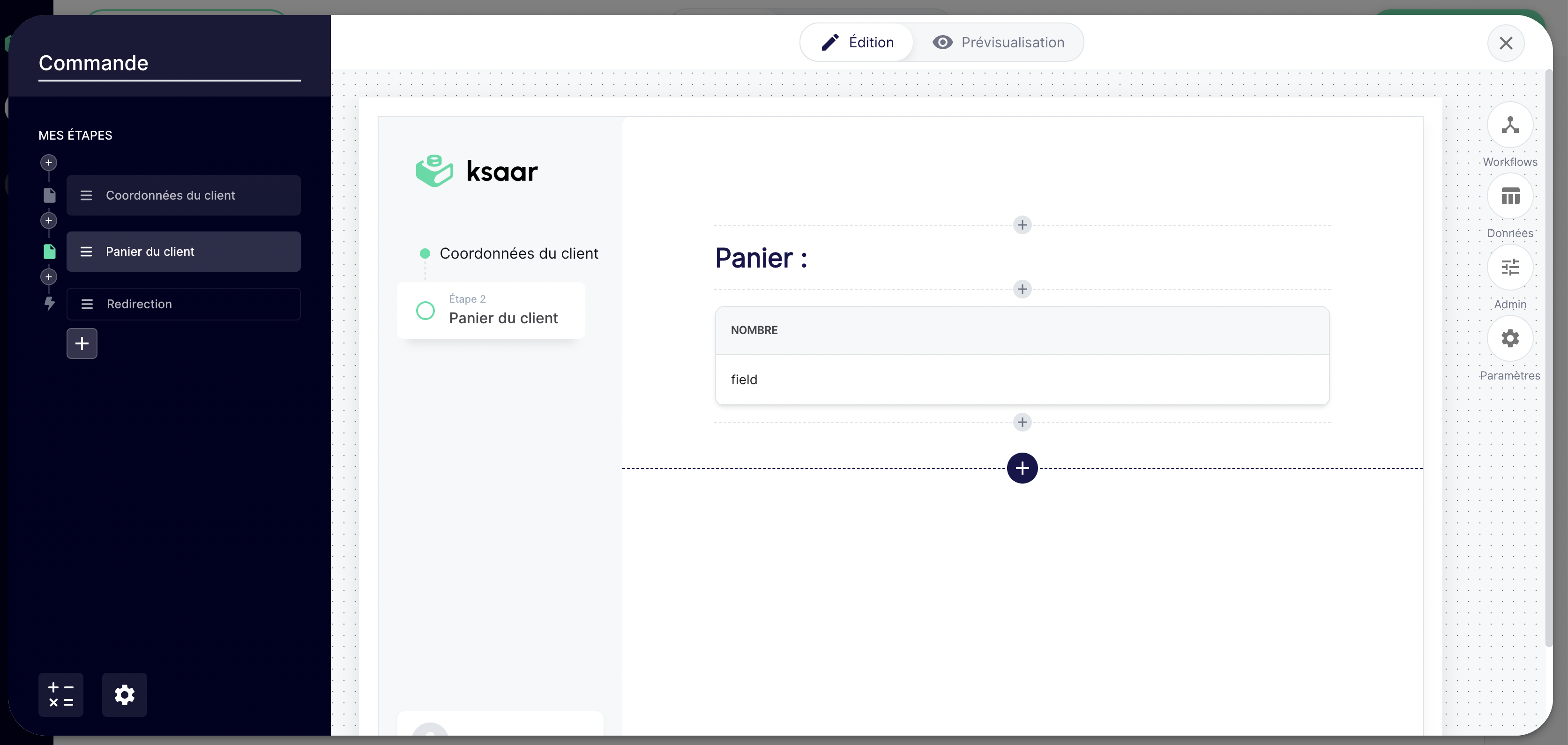Select Panier du client step in sidebar
Screen dimensions: 1568x745
pos(183,251)
